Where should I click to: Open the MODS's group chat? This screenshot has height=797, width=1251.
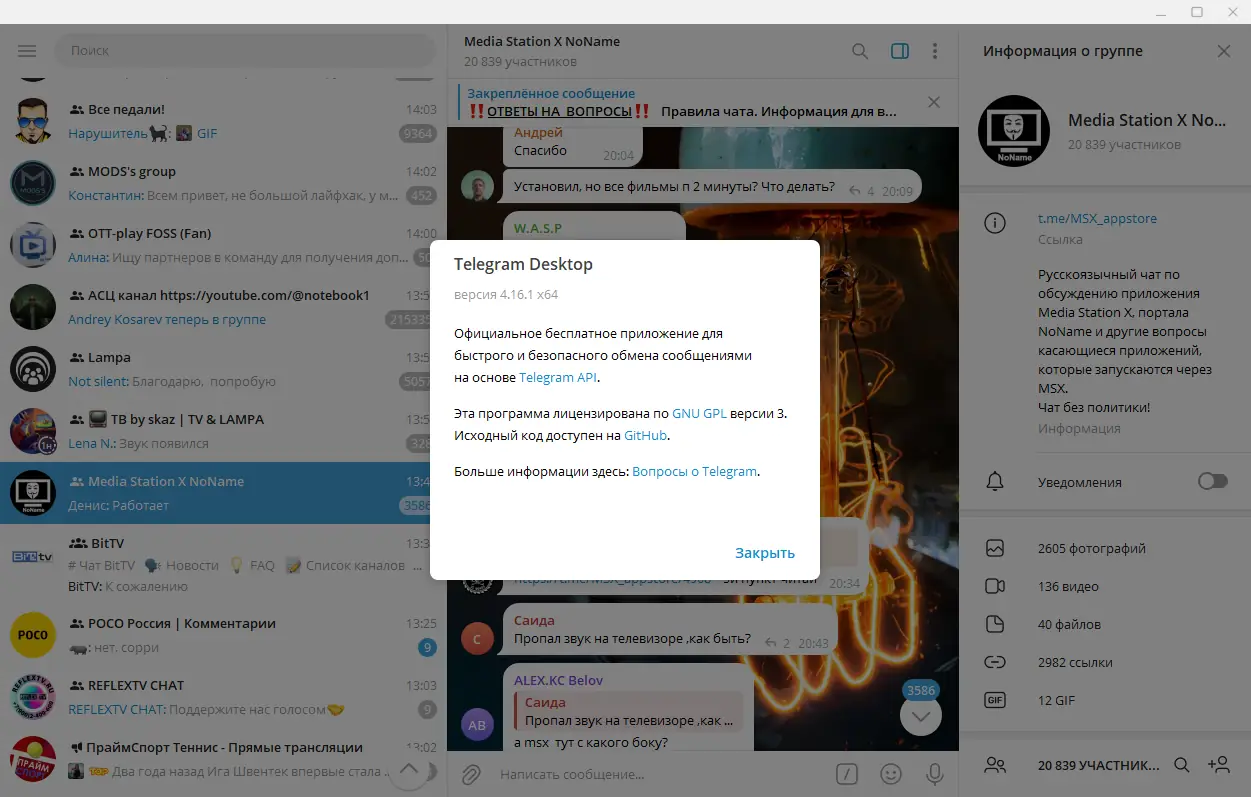[x=223, y=183]
